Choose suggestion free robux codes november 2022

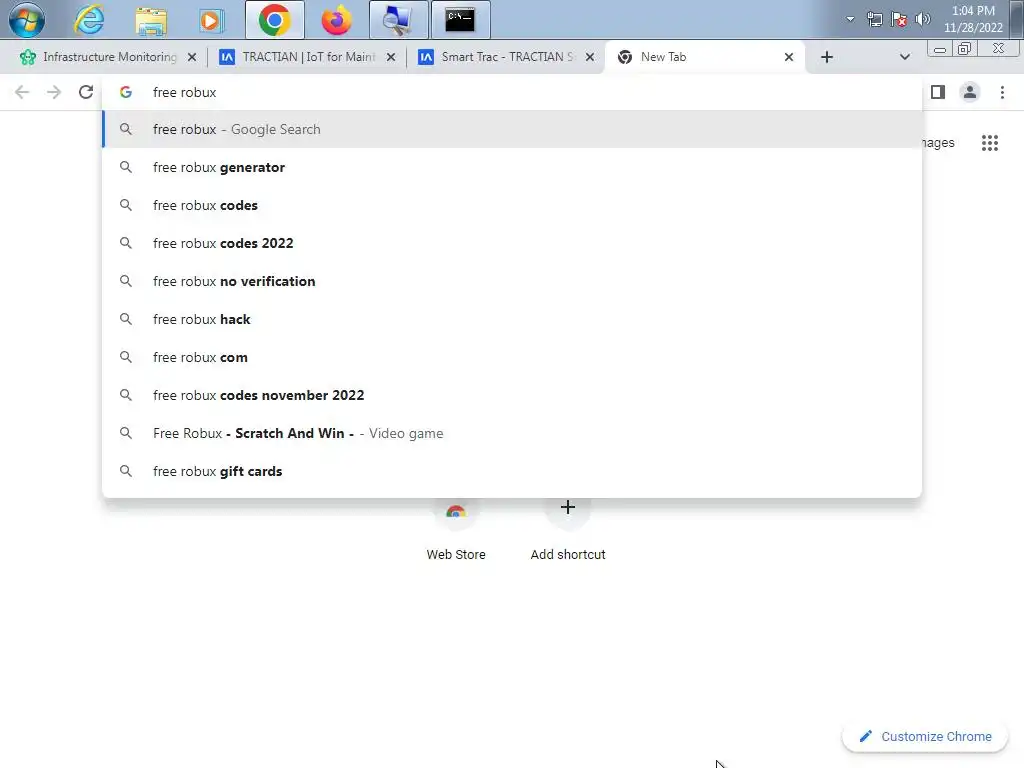[x=511, y=395]
